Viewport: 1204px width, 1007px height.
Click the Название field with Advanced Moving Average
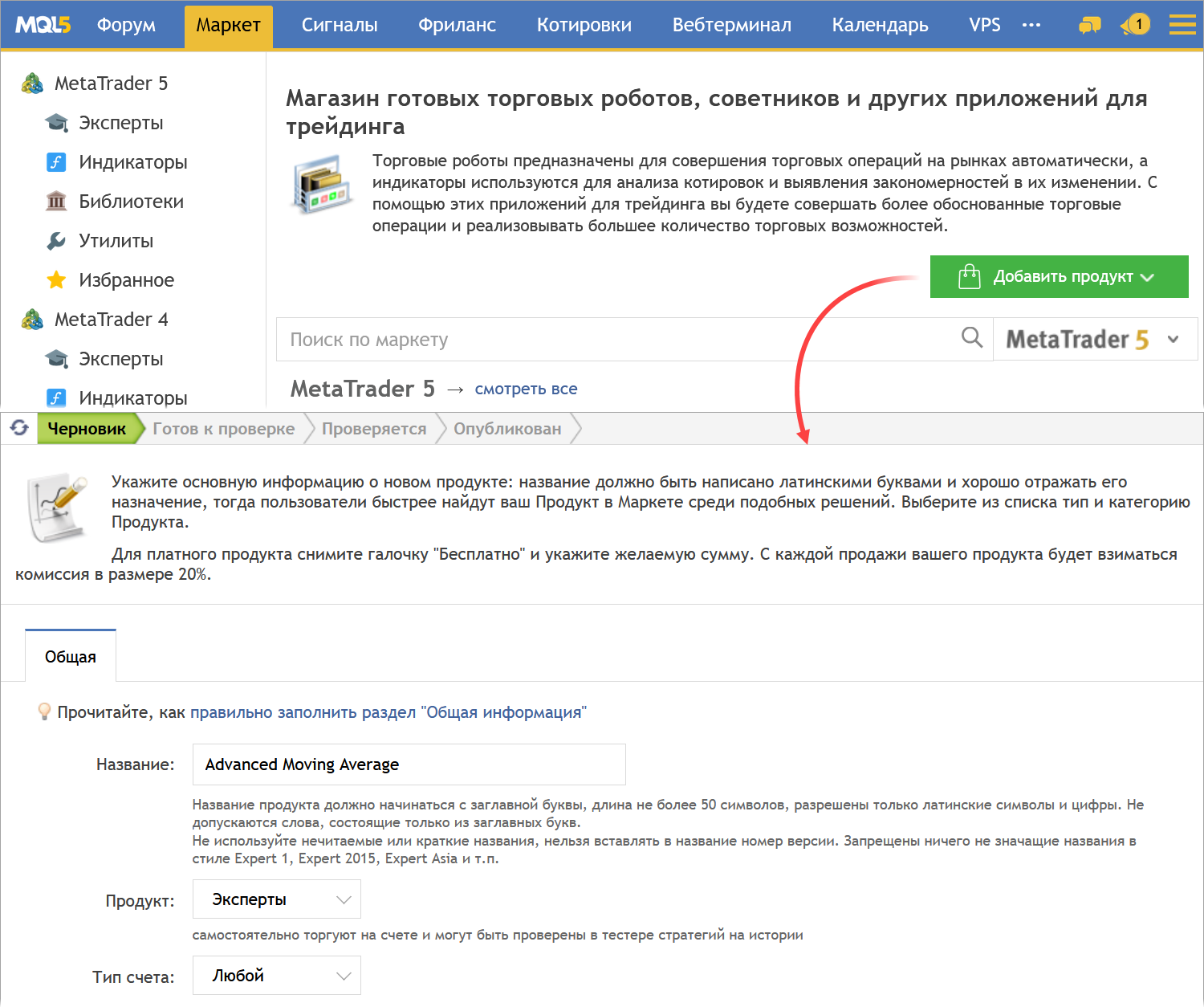409,764
